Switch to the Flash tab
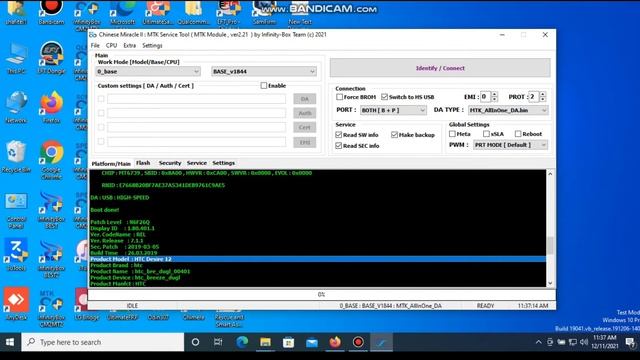 143,163
